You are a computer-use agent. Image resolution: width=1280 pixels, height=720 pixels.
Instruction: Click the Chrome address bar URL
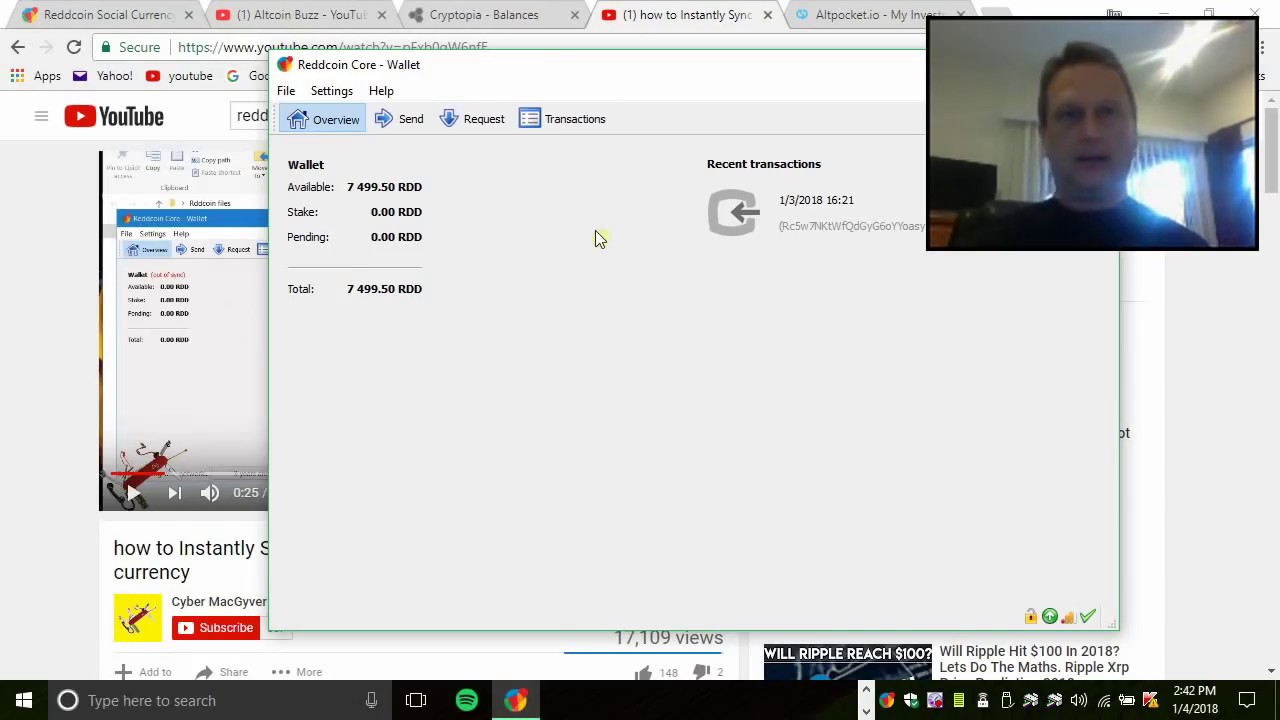[x=332, y=47]
